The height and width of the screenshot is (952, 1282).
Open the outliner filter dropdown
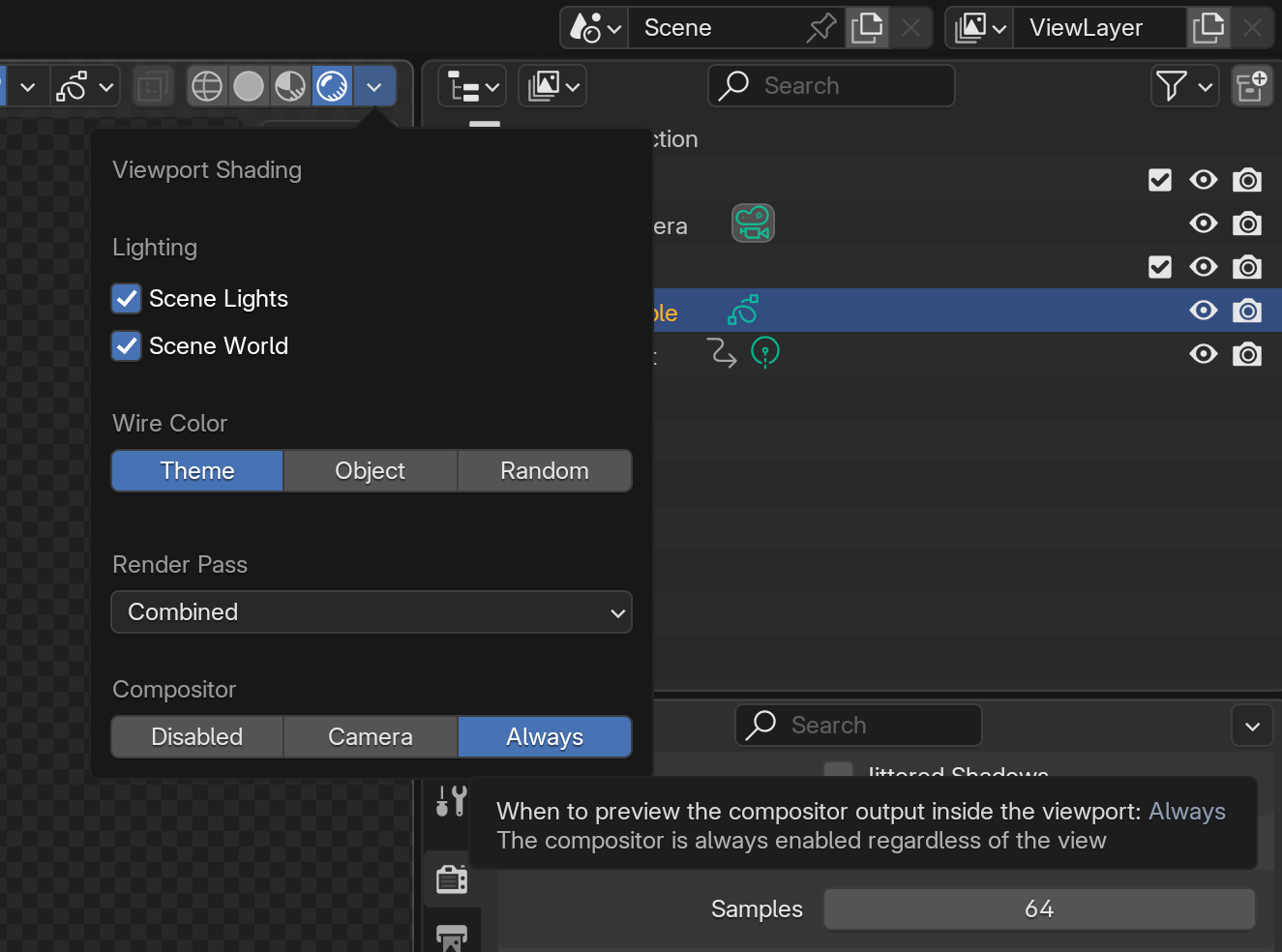click(x=1185, y=86)
